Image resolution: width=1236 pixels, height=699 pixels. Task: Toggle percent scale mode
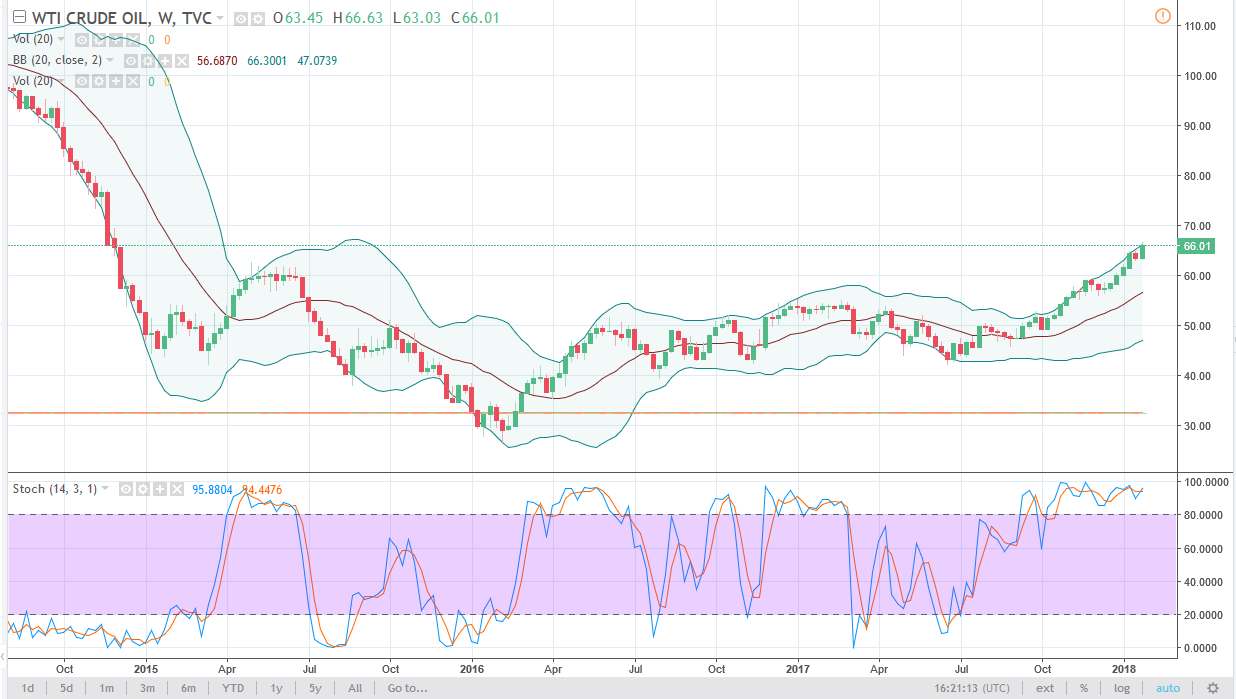click(x=1083, y=688)
